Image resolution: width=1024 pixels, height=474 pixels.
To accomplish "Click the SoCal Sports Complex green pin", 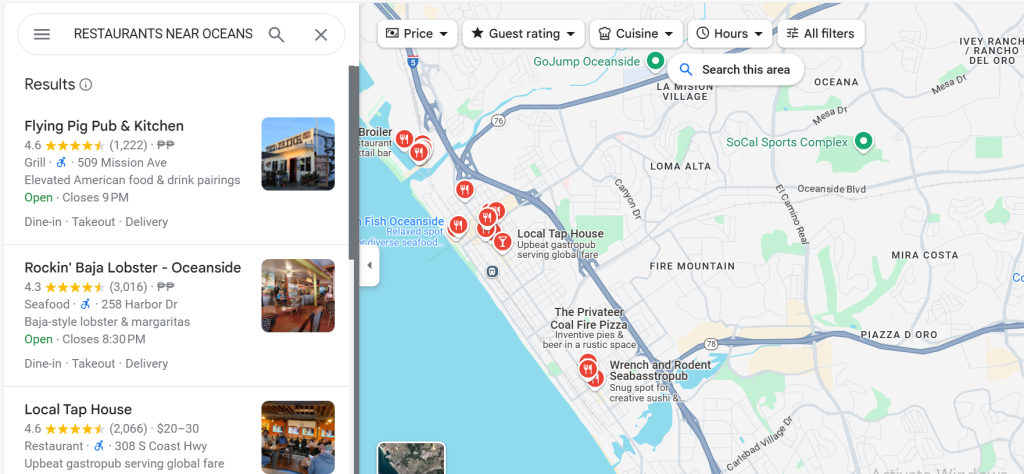I will pos(864,141).
